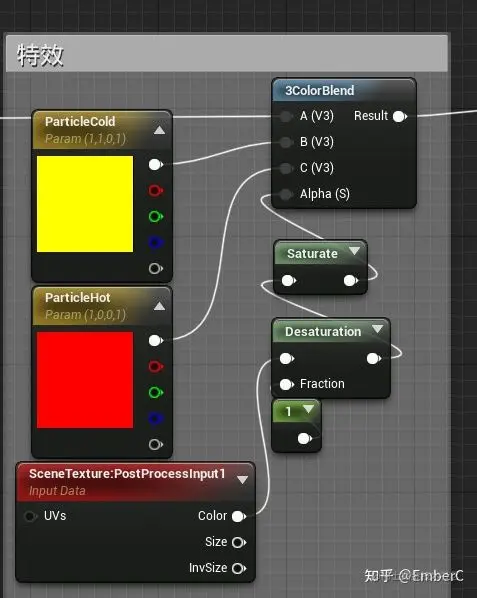Select the yellow ParticleCold color preview
Screen dimensions: 477x598
(85, 204)
